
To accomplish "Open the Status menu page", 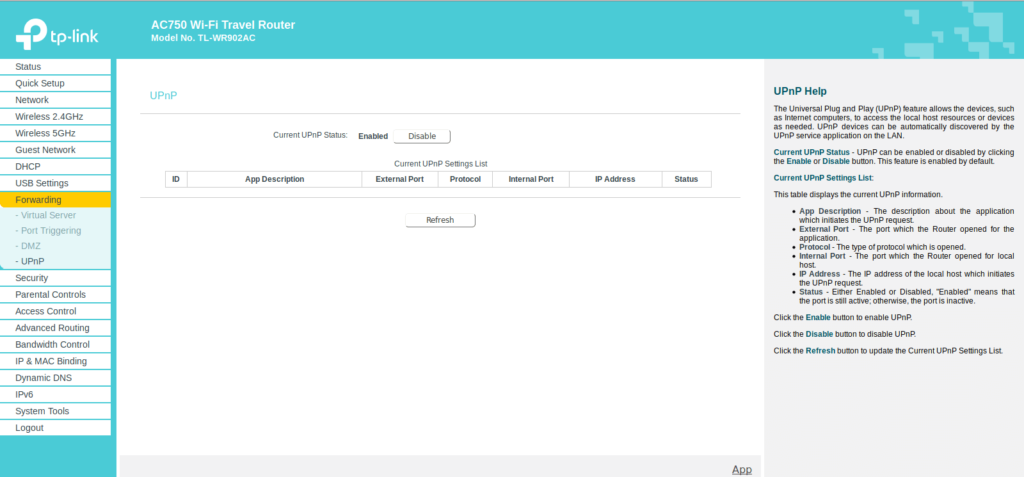I will [29, 67].
